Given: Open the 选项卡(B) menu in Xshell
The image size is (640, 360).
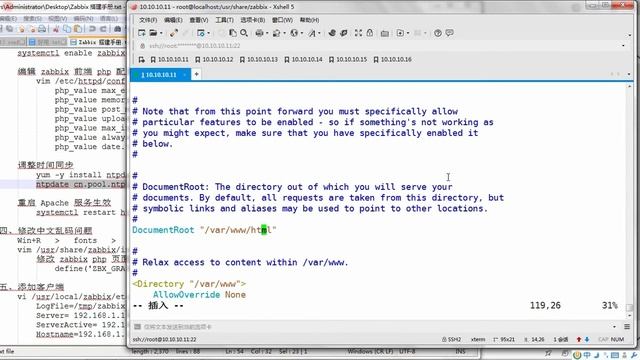Looking at the screenshot, I should pyautogui.click(x=253, y=20).
